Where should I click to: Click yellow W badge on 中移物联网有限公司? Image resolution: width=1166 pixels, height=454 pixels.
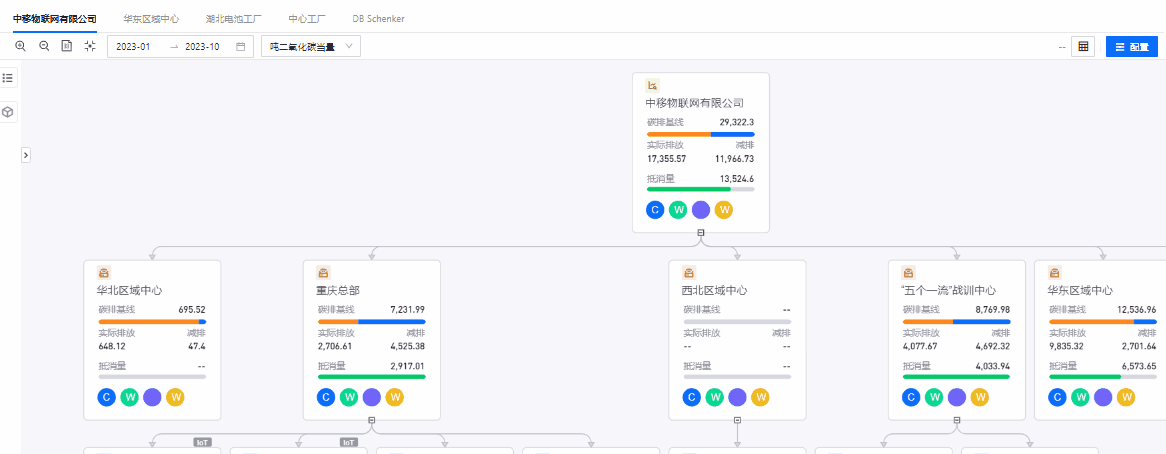[x=724, y=210]
